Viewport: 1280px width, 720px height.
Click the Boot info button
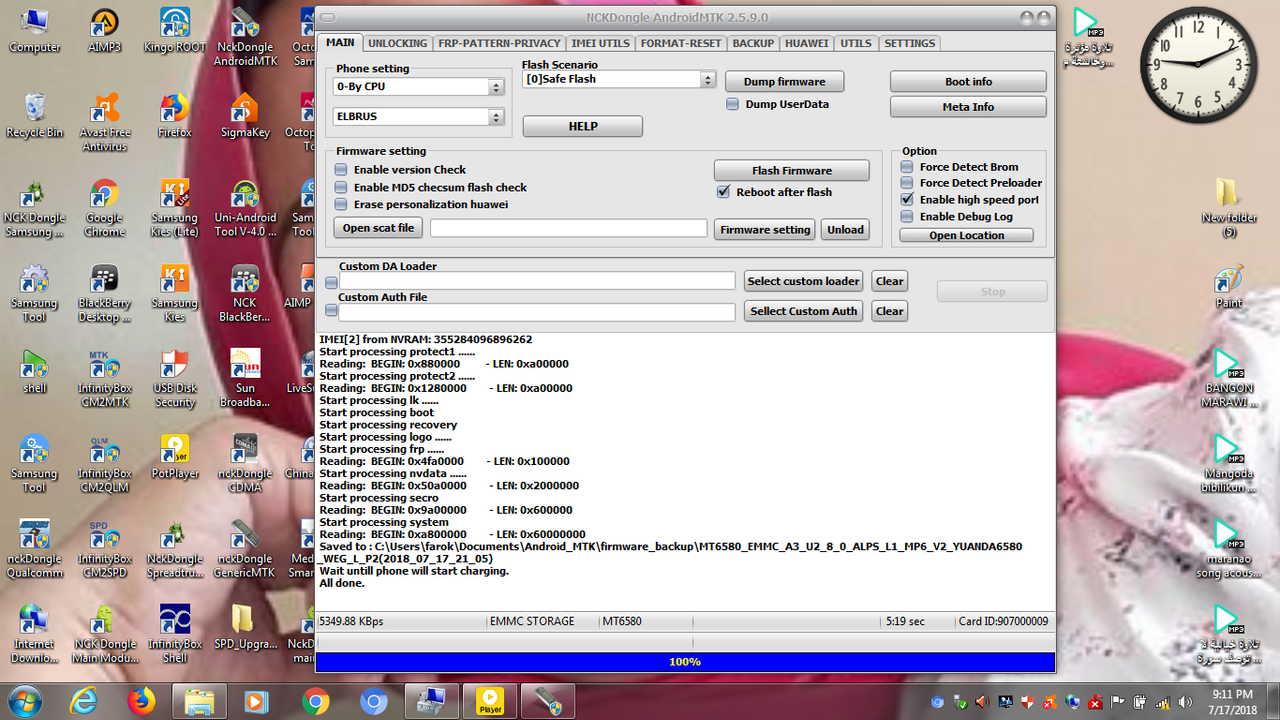[x=968, y=82]
